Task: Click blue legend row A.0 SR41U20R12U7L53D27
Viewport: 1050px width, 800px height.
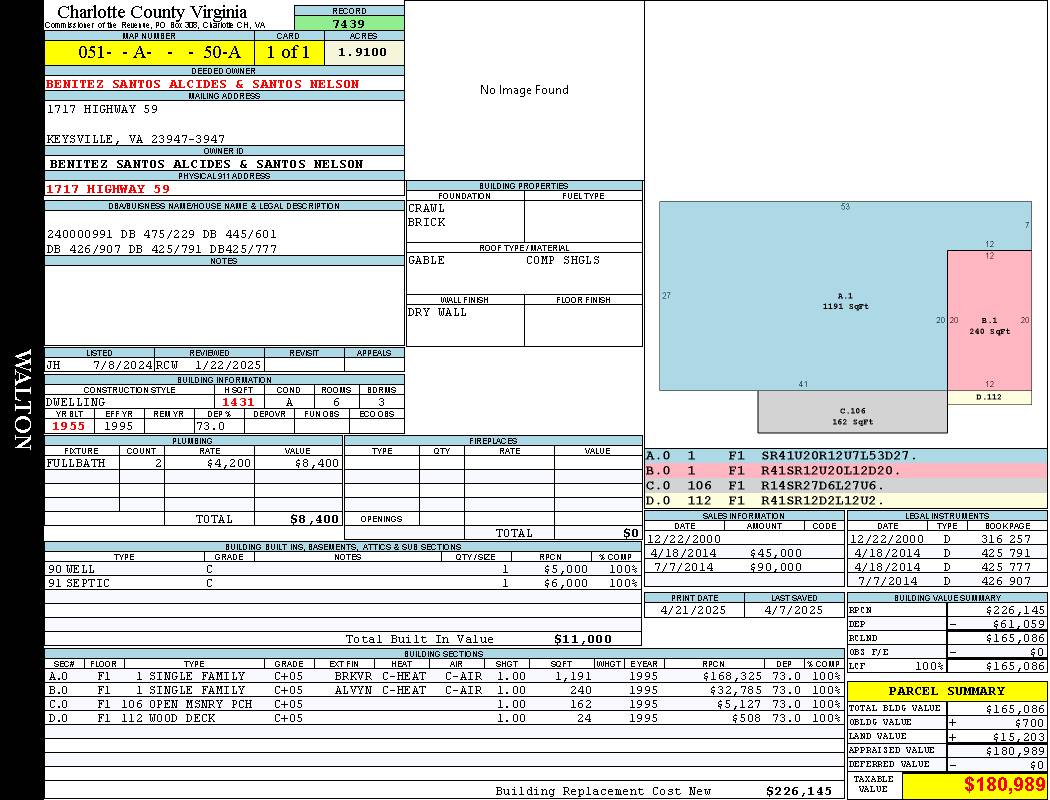Action: click(x=846, y=456)
